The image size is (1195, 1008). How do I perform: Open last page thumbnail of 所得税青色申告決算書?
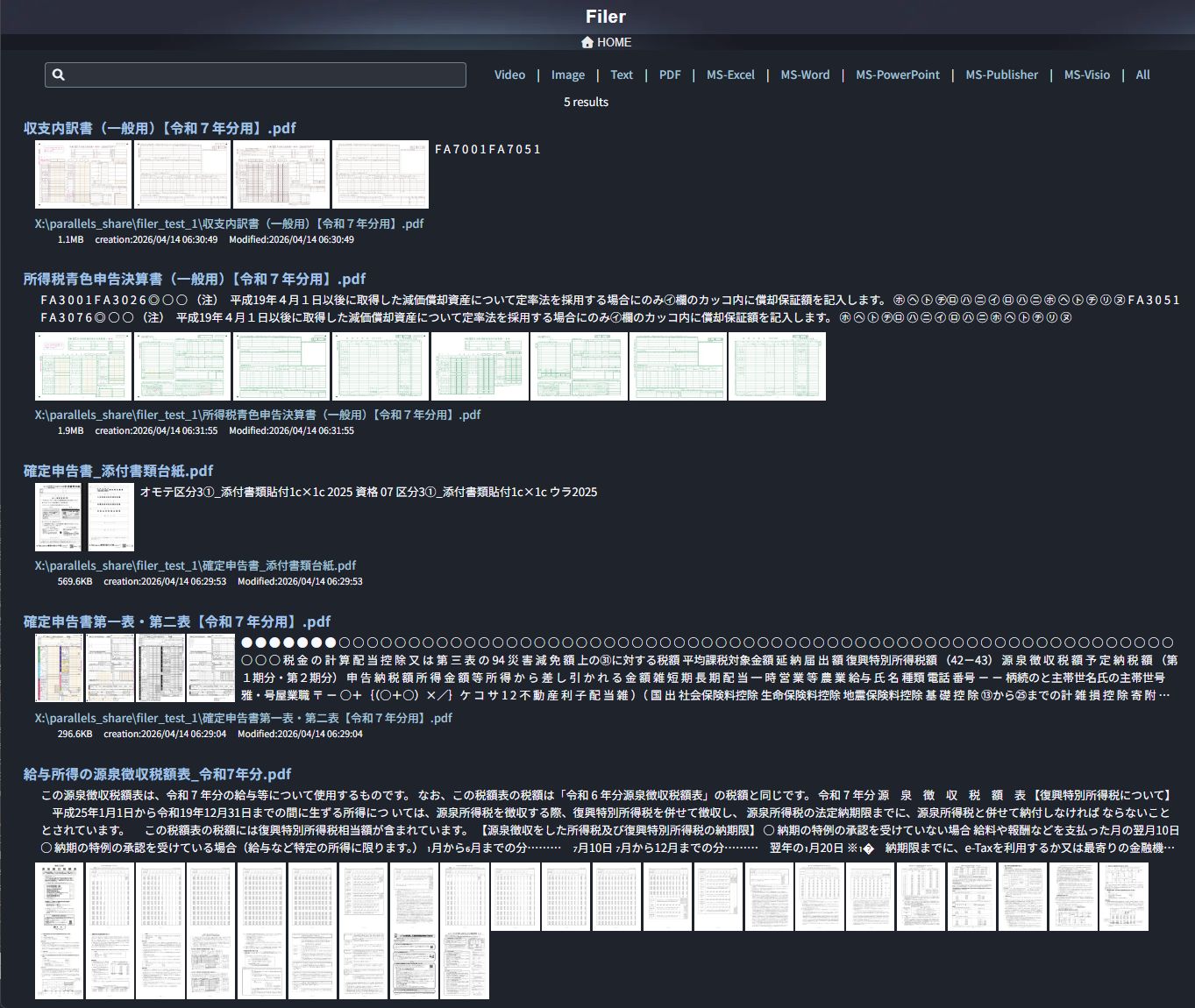pos(777,366)
